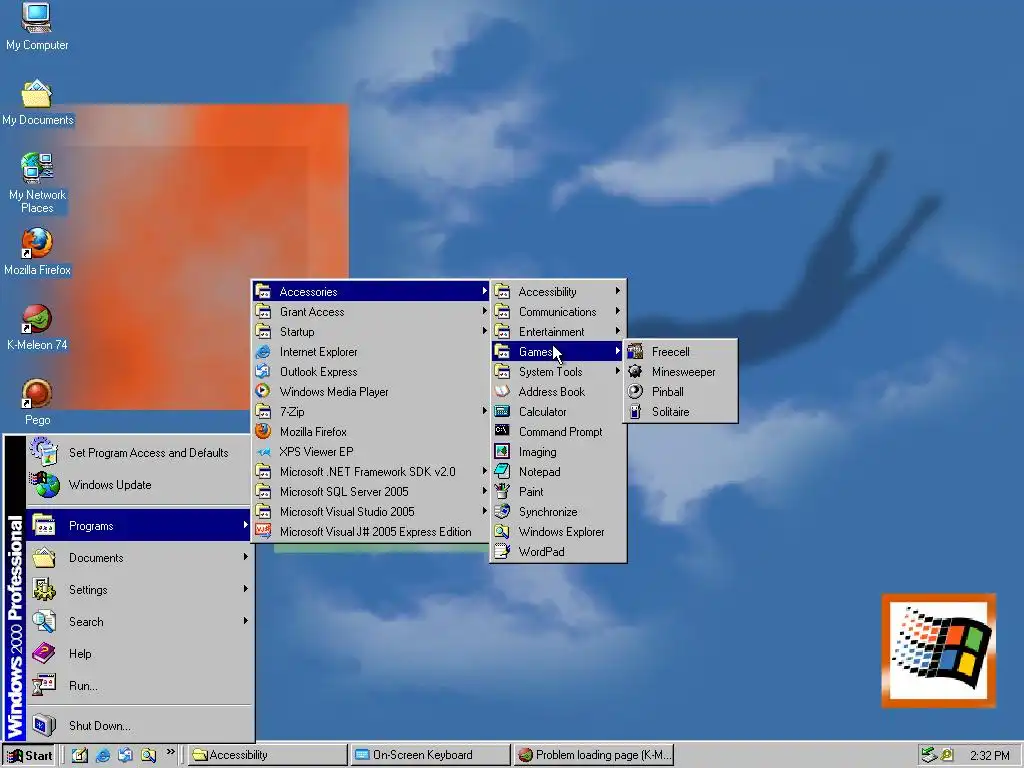Open Calculator from Accessories menu
This screenshot has height=768, width=1024.
[558, 411]
